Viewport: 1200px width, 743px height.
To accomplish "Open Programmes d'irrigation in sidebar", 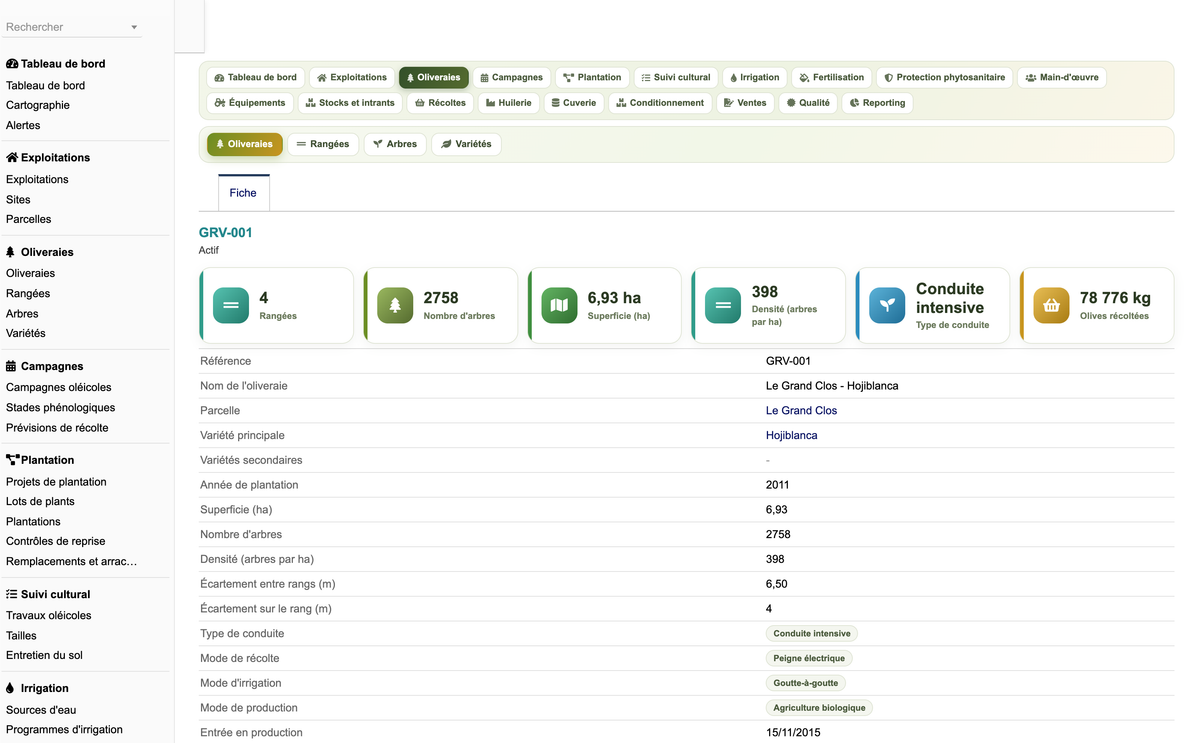I will (x=64, y=730).
